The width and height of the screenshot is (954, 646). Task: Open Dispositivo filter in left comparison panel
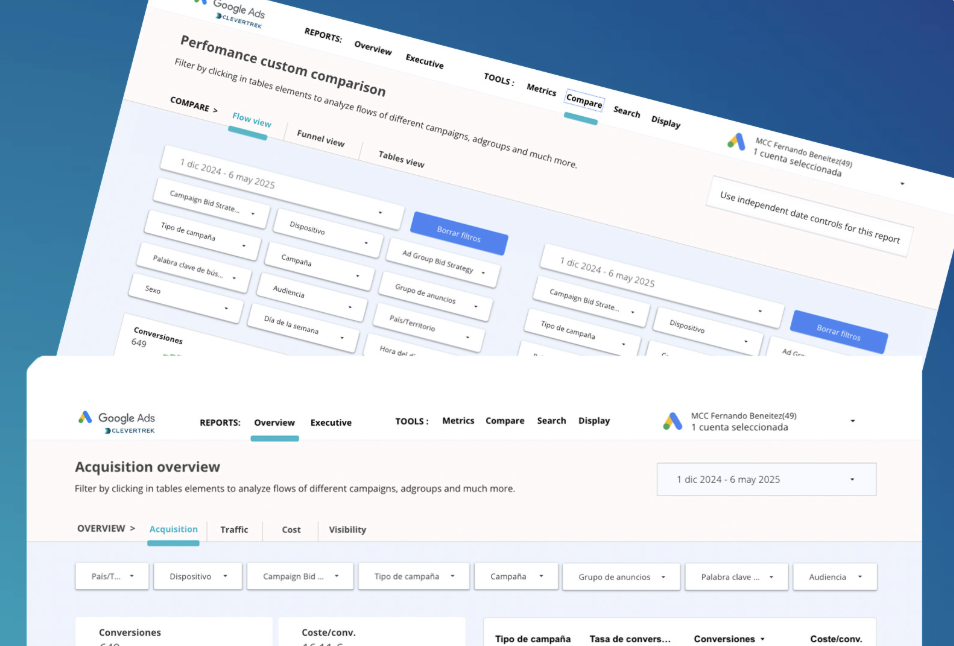[329, 233]
